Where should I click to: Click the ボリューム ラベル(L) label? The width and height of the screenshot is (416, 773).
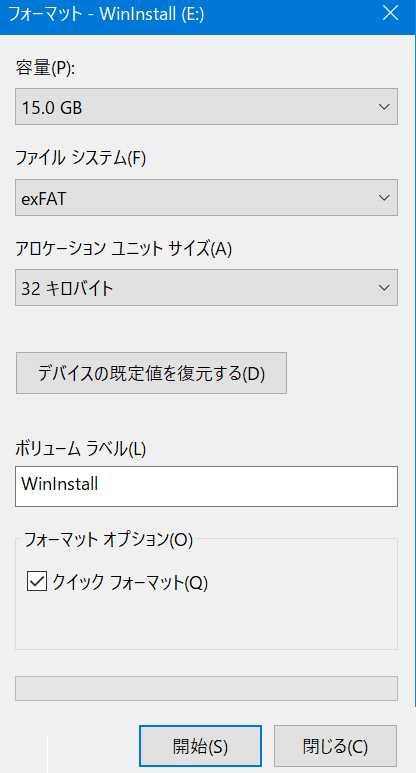(x=81, y=449)
